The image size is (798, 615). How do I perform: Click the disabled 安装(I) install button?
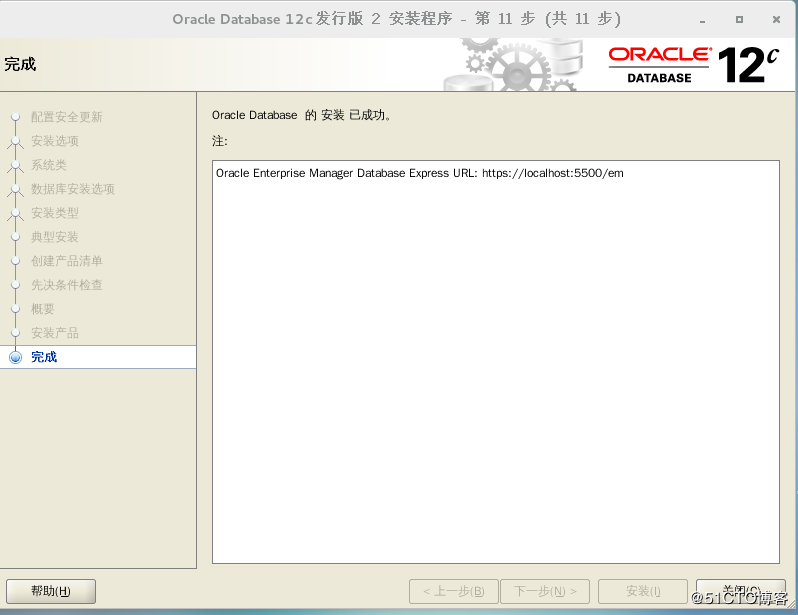click(643, 591)
